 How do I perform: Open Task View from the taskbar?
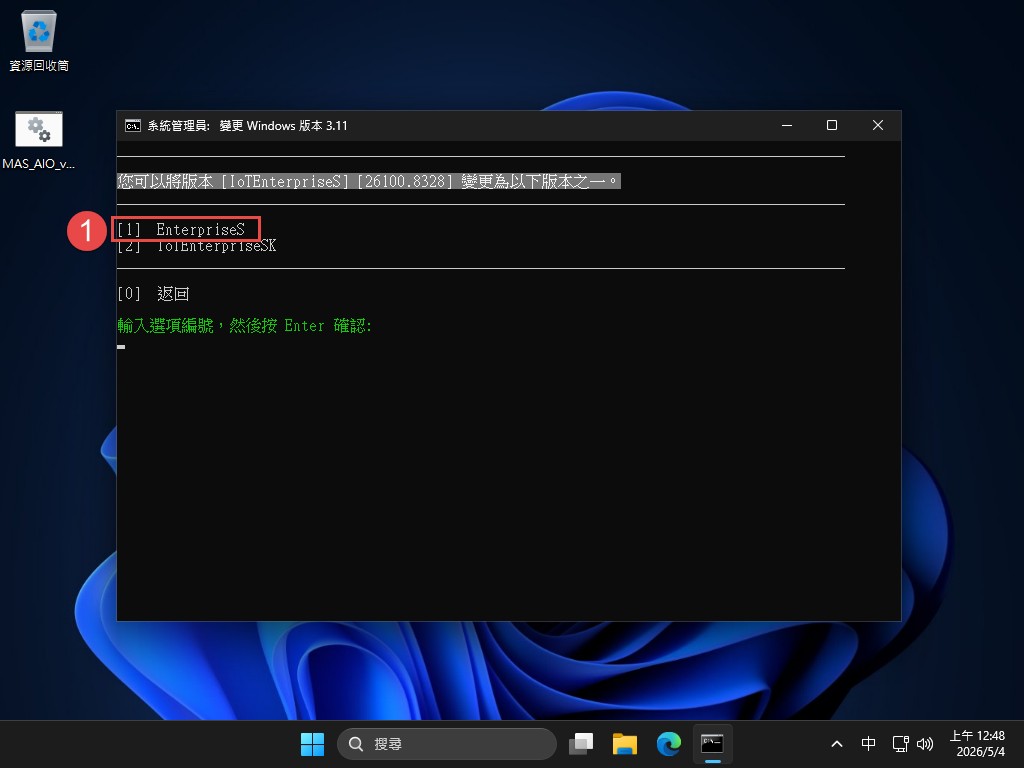pos(581,744)
